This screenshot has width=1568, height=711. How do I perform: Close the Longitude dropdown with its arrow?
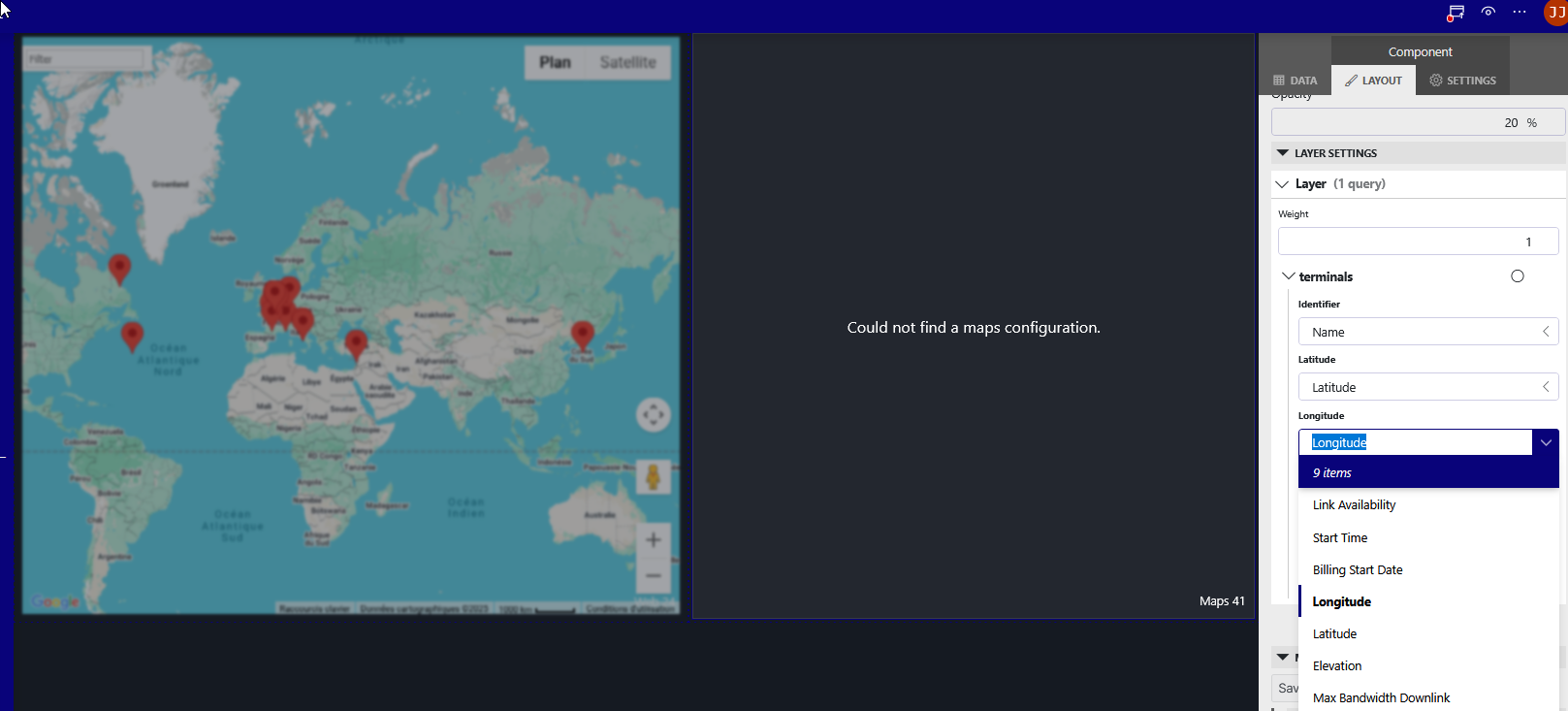1546,442
